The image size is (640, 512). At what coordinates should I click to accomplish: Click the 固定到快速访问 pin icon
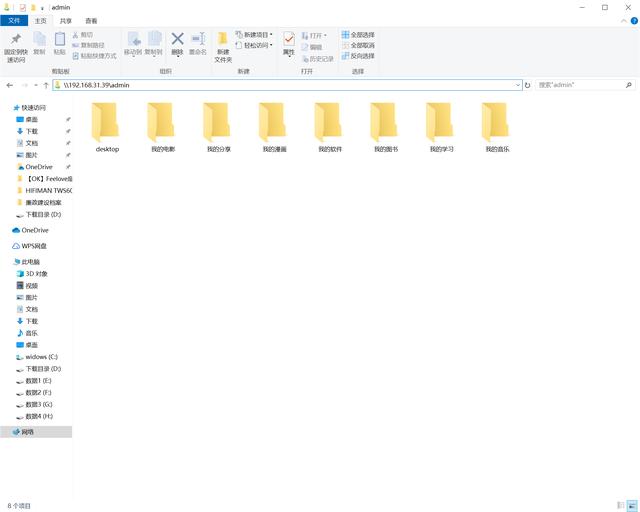coord(16,42)
